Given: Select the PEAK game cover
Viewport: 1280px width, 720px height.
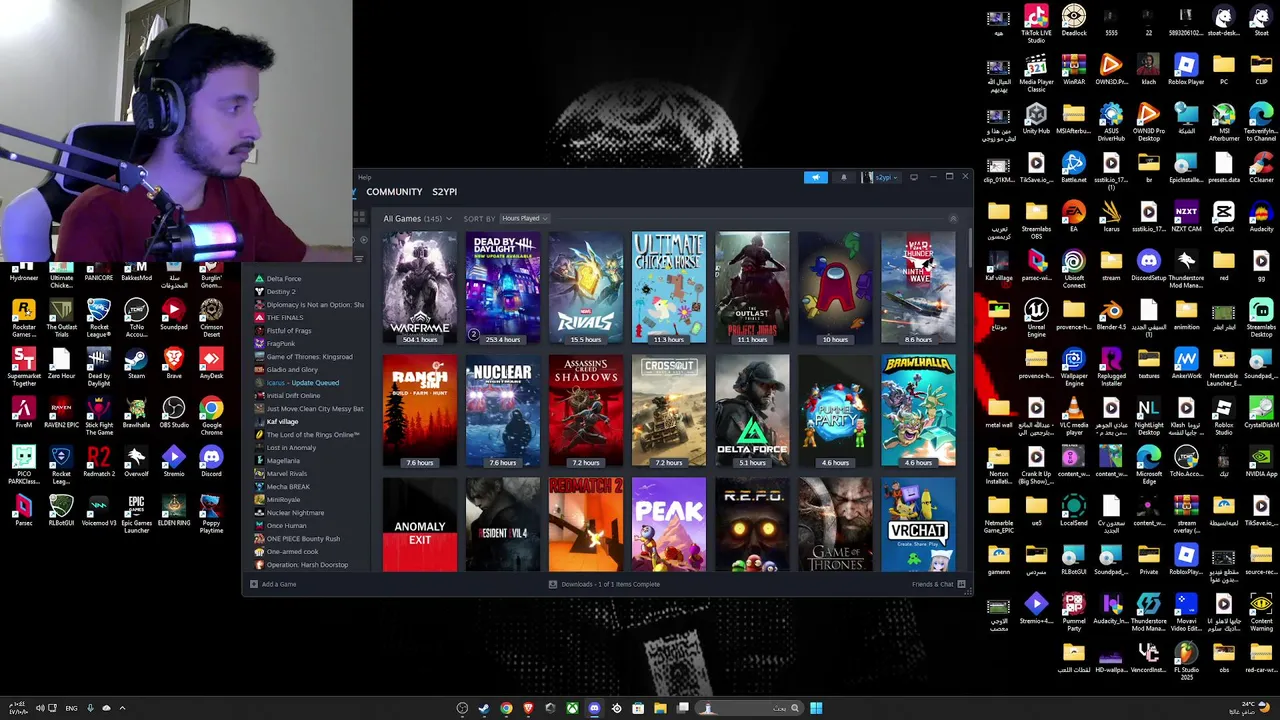Looking at the screenshot, I should (668, 525).
